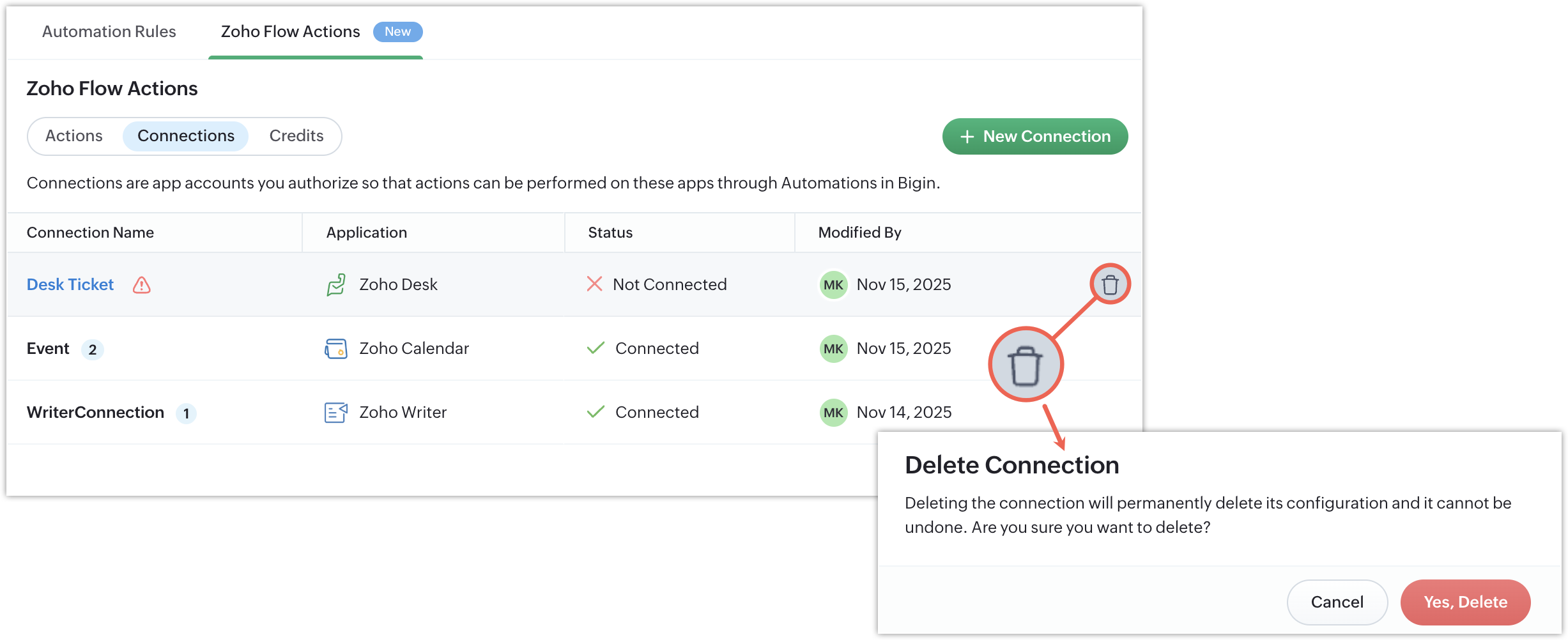Image resolution: width=1568 pixels, height=644 pixels.
Task: Click the enlarged trash icon callout
Action: pos(1026,365)
